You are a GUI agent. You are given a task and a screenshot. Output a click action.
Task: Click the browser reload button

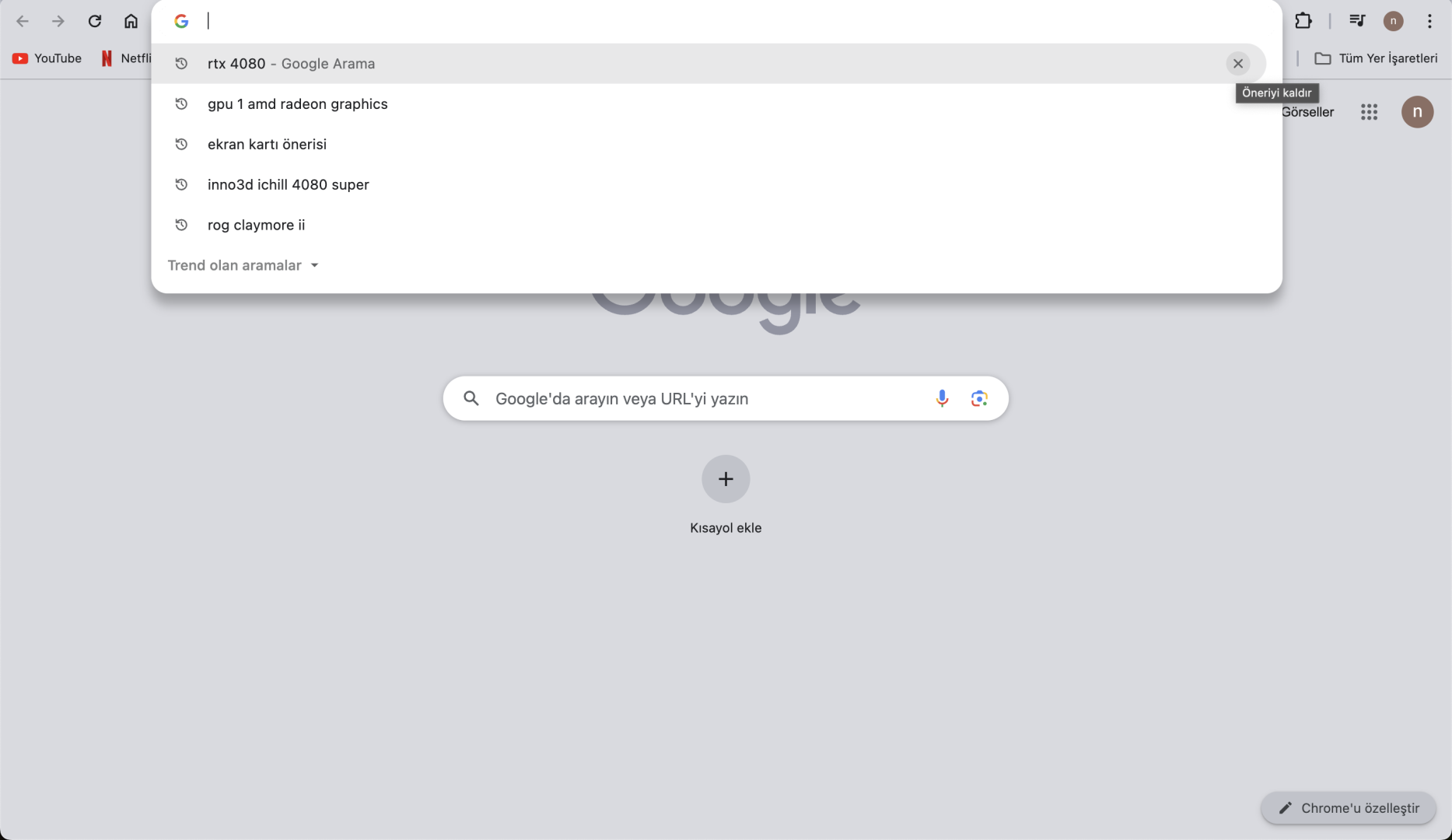(95, 21)
